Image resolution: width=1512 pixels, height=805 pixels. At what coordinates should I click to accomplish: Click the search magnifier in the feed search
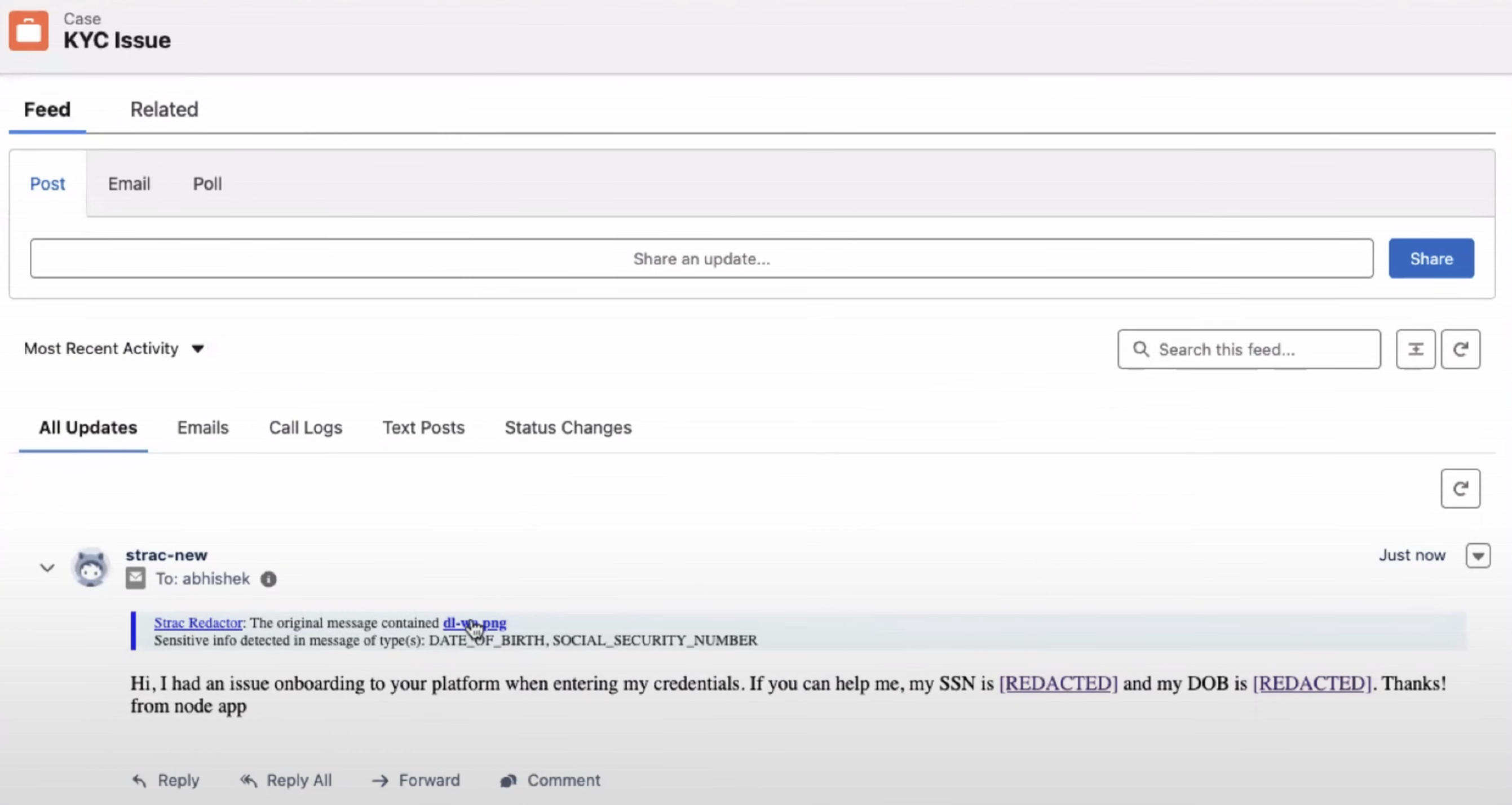1141,349
